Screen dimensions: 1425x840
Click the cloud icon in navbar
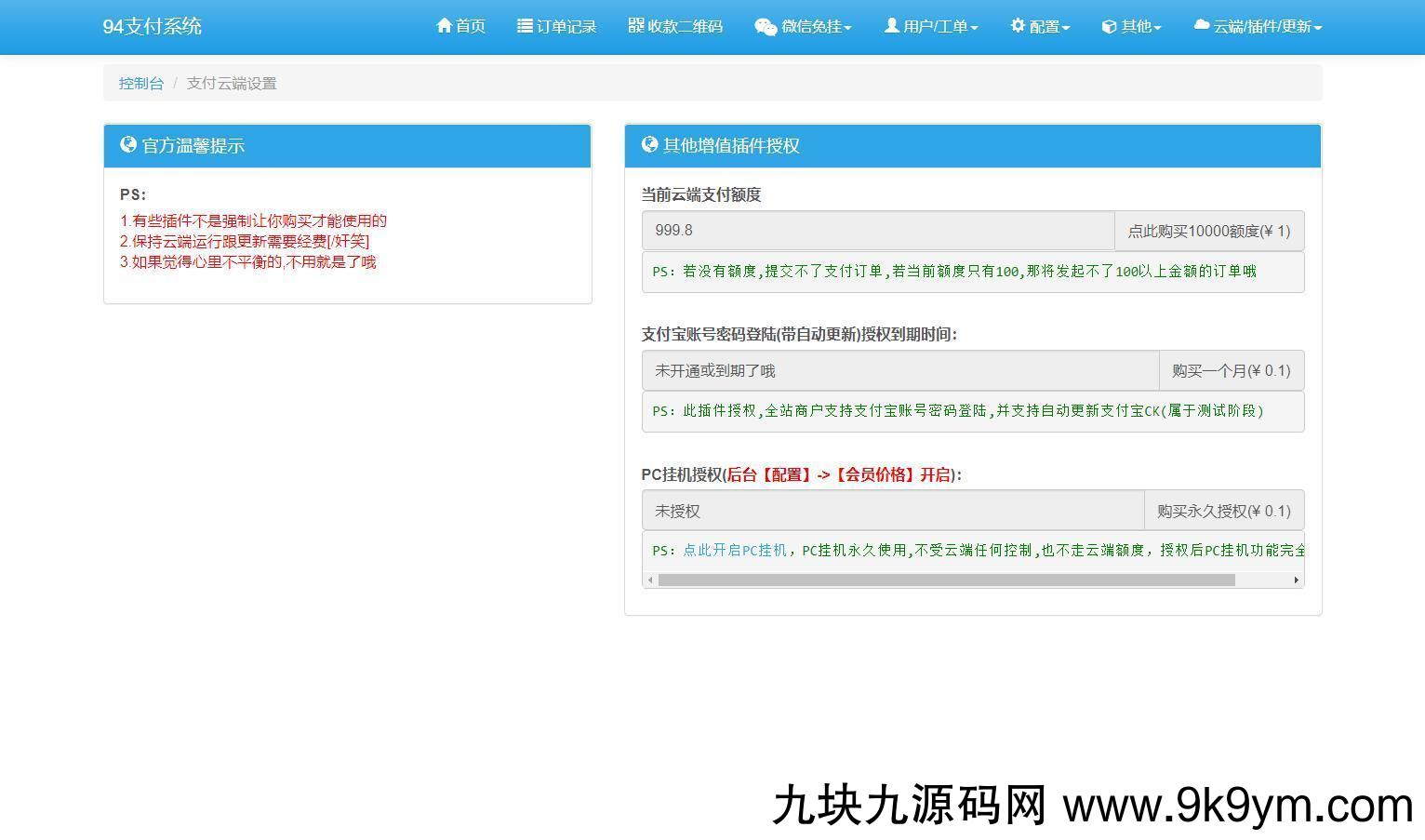point(1202,25)
